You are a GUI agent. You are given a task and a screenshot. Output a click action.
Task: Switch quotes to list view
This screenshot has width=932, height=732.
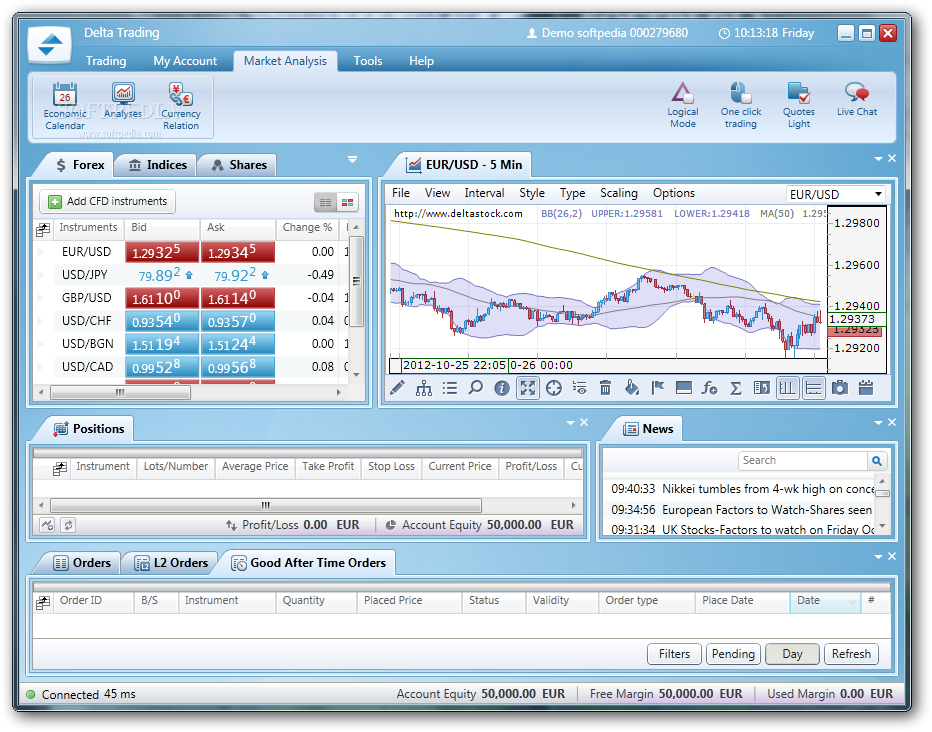point(325,203)
